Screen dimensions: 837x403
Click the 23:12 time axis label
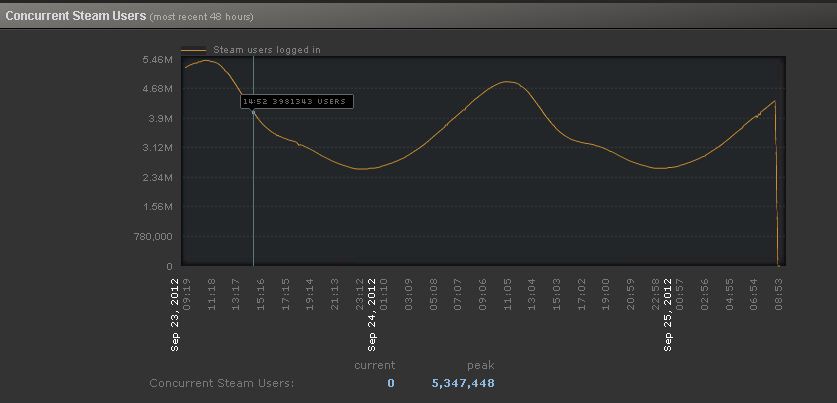coord(360,294)
